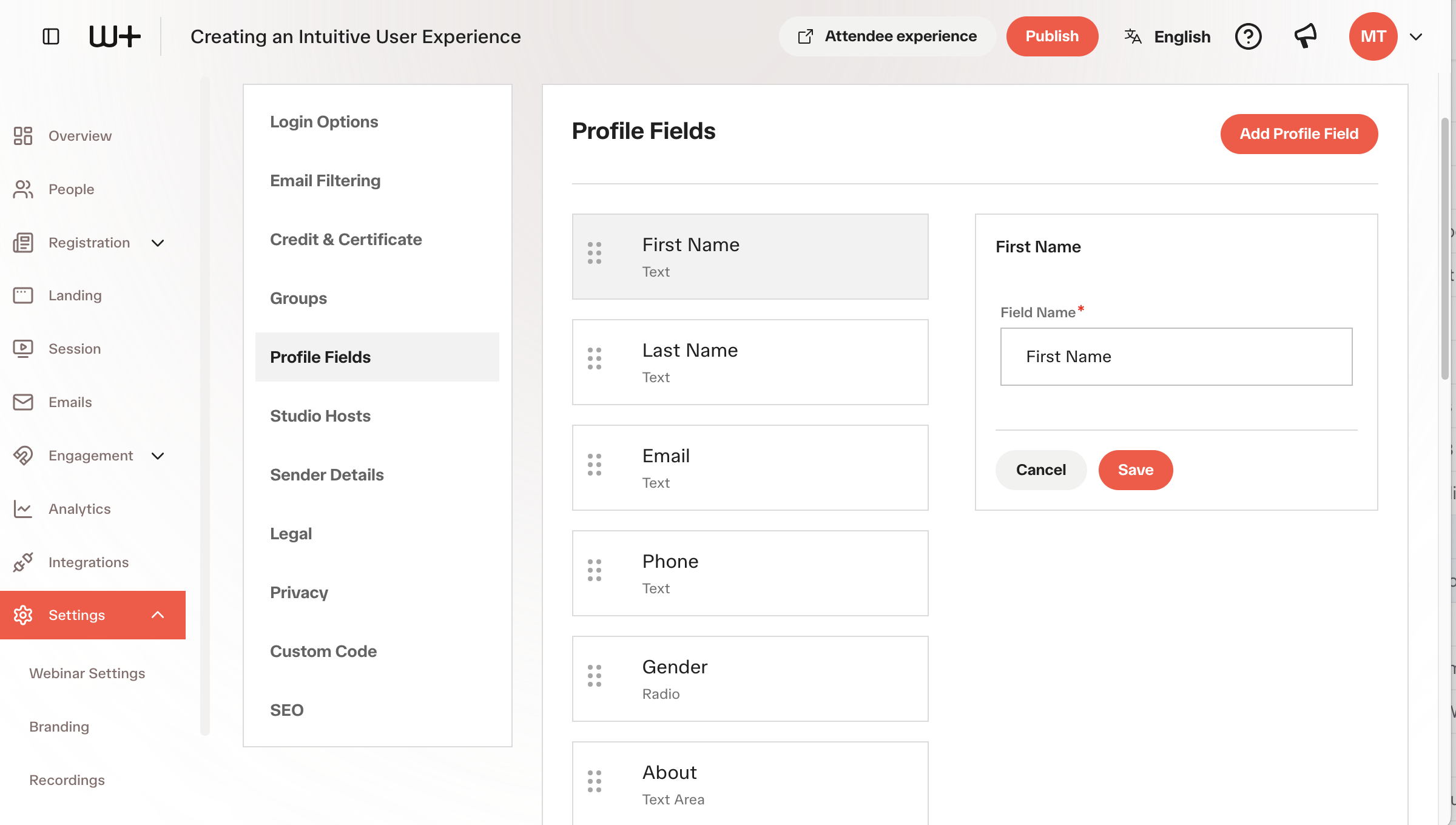Select the Last Name profile field card
This screenshot has height=825, width=1456.
[x=750, y=362]
